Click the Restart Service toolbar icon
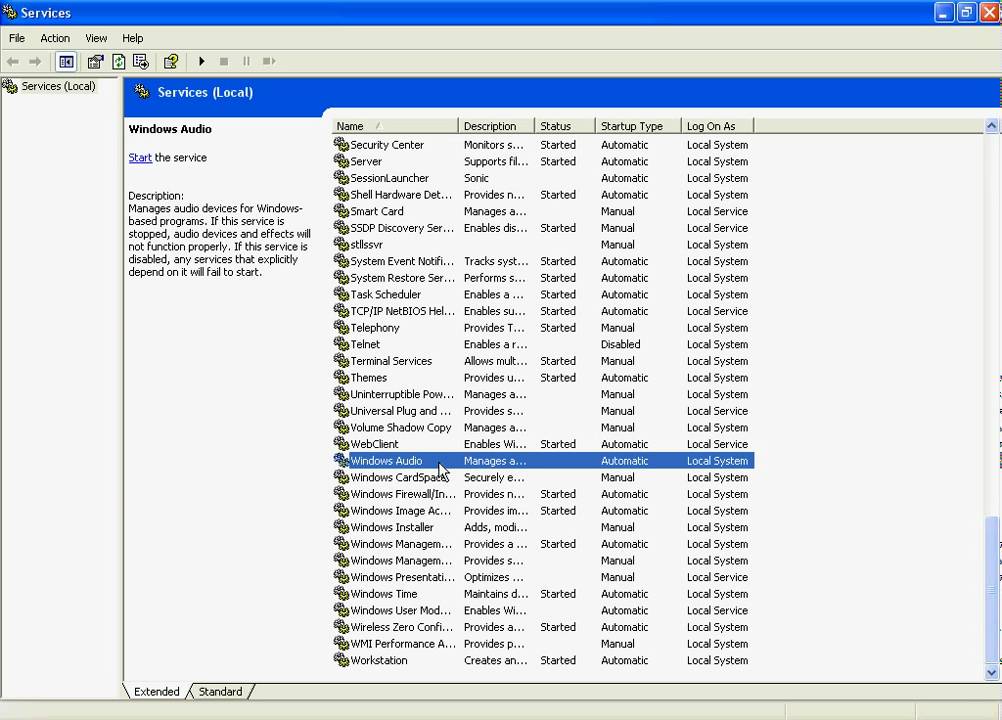1002x720 pixels. pos(269,61)
